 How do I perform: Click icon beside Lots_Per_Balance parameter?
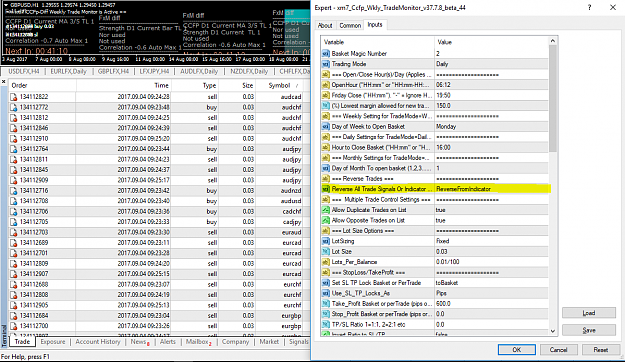(326, 262)
